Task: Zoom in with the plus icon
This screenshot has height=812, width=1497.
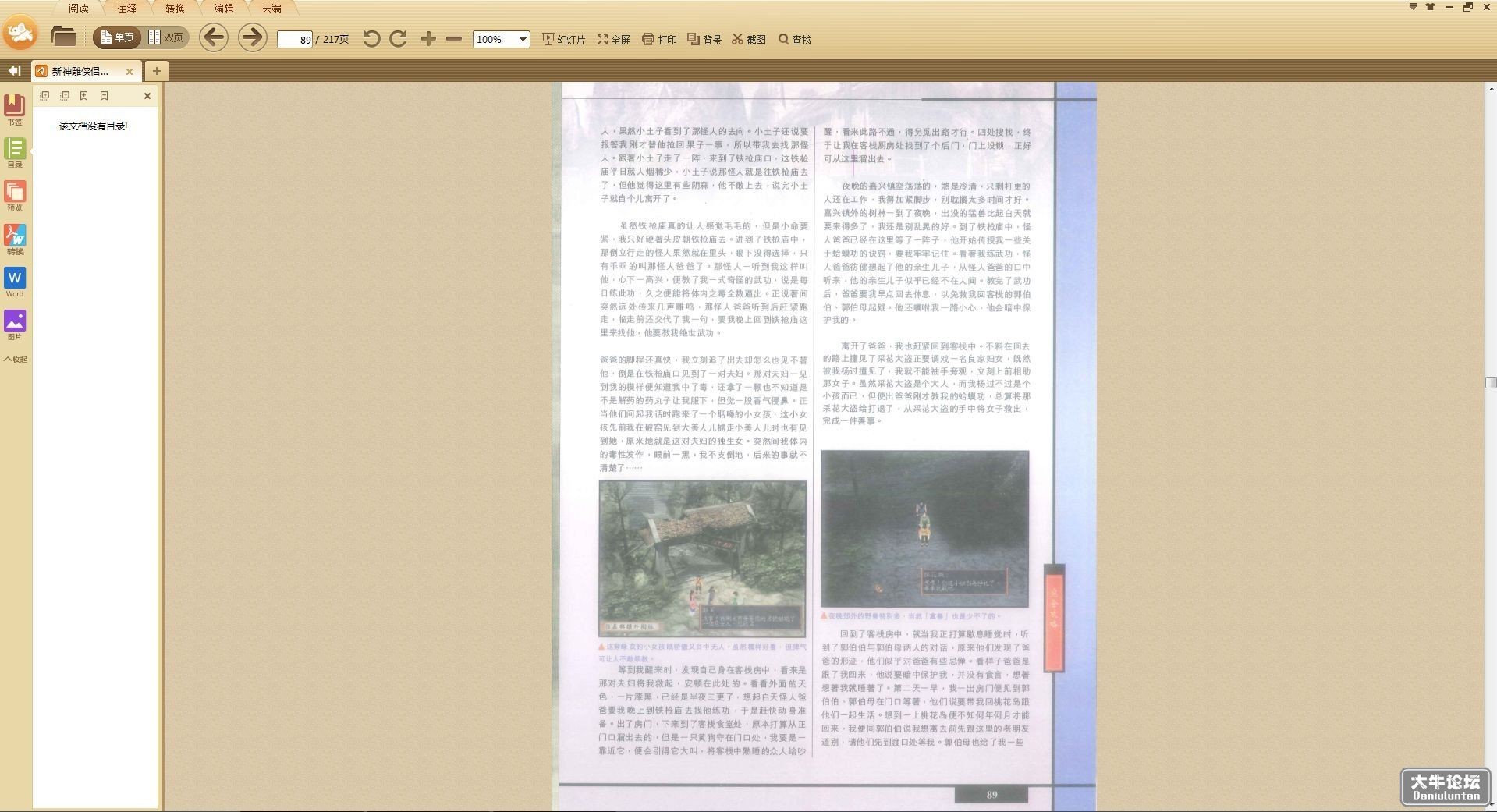Action: point(427,38)
